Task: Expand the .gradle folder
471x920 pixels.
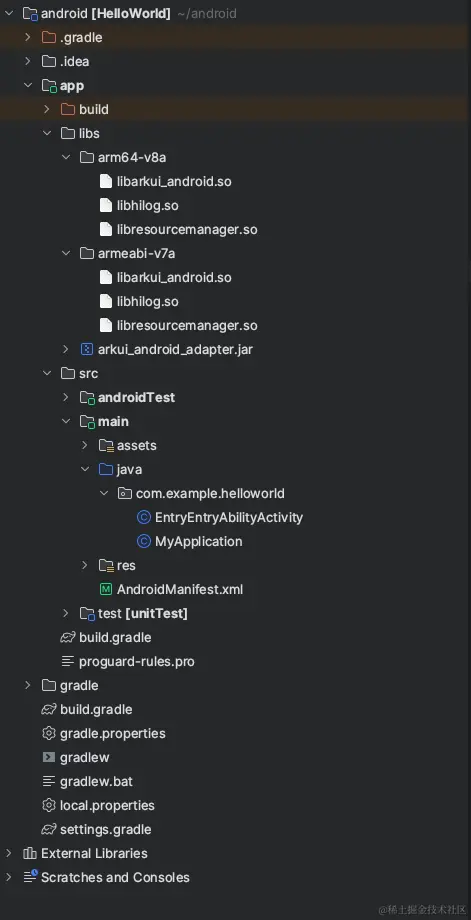Action: tap(28, 38)
